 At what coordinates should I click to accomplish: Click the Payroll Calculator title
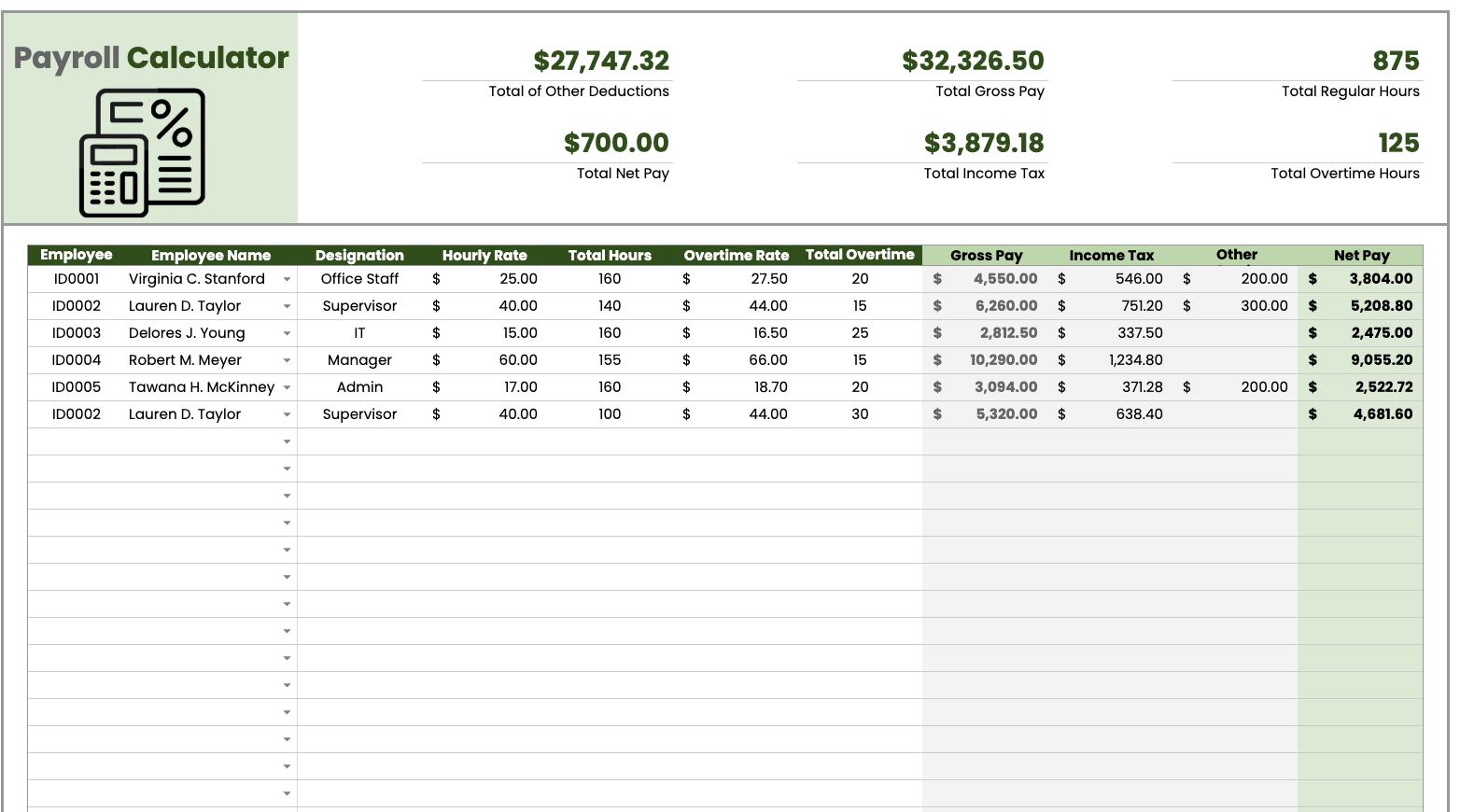151,58
